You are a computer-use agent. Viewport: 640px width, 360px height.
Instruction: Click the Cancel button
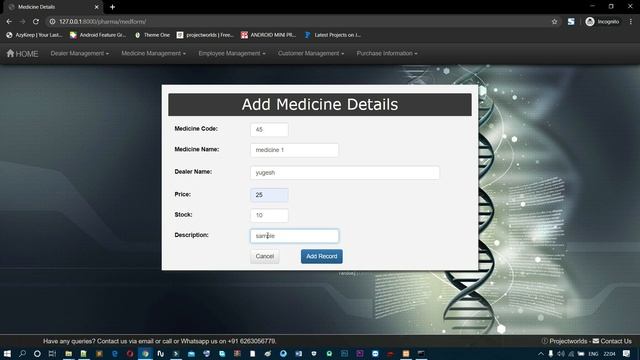point(264,256)
